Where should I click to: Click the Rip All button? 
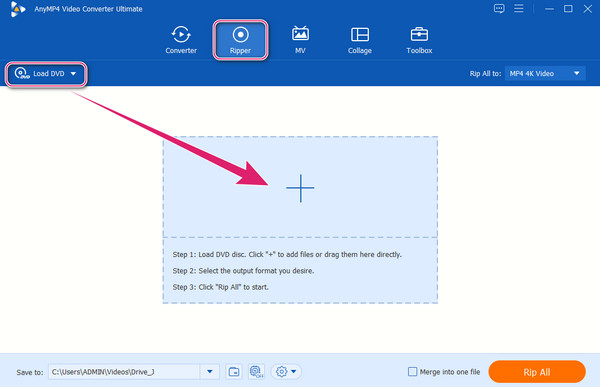(537, 372)
